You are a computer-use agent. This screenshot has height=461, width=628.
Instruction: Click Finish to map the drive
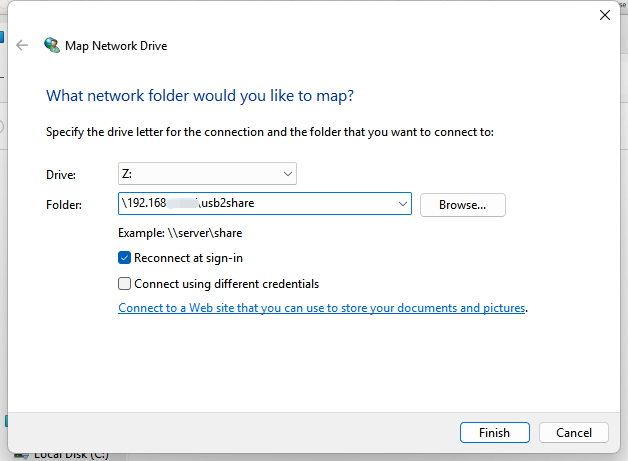pos(494,433)
